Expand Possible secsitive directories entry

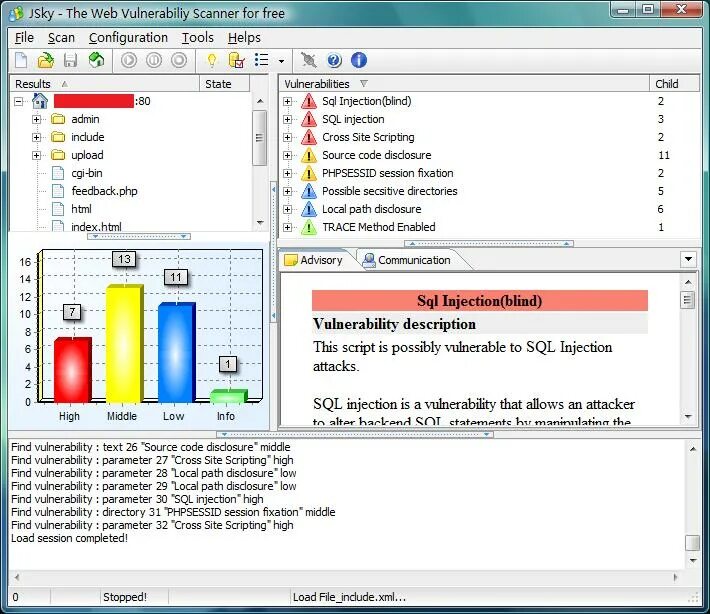287,191
